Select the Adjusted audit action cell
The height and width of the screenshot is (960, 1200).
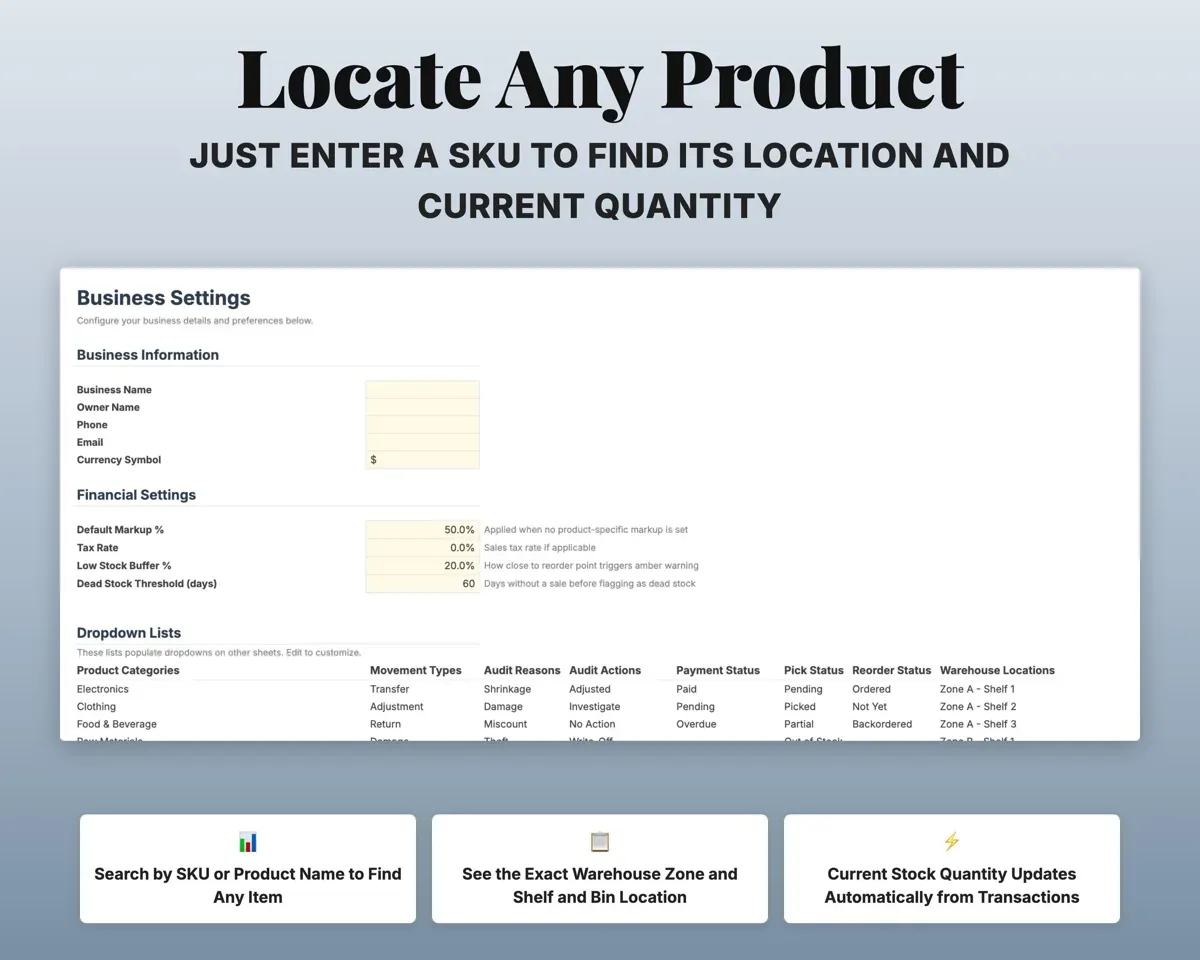pos(590,689)
